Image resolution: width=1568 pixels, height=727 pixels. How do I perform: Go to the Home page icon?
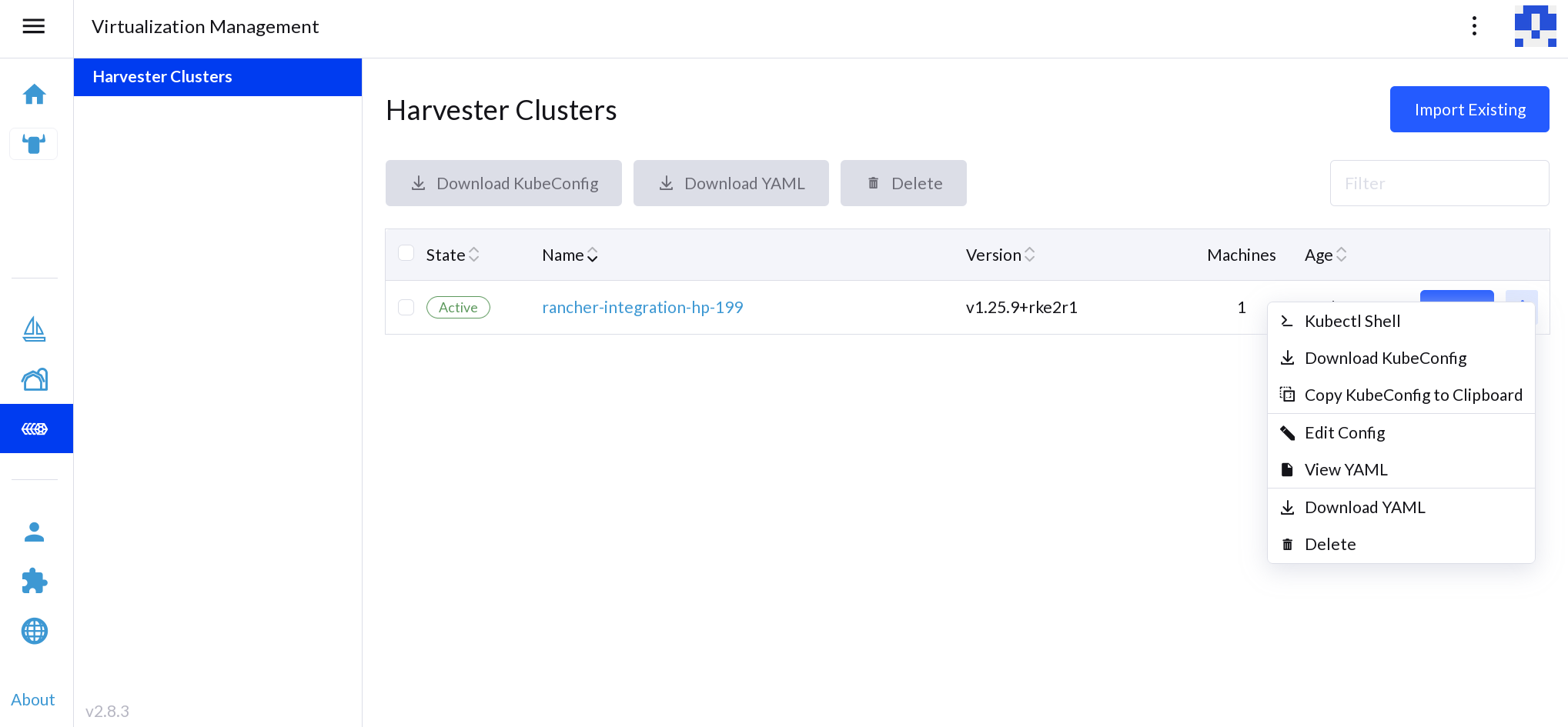tap(35, 95)
